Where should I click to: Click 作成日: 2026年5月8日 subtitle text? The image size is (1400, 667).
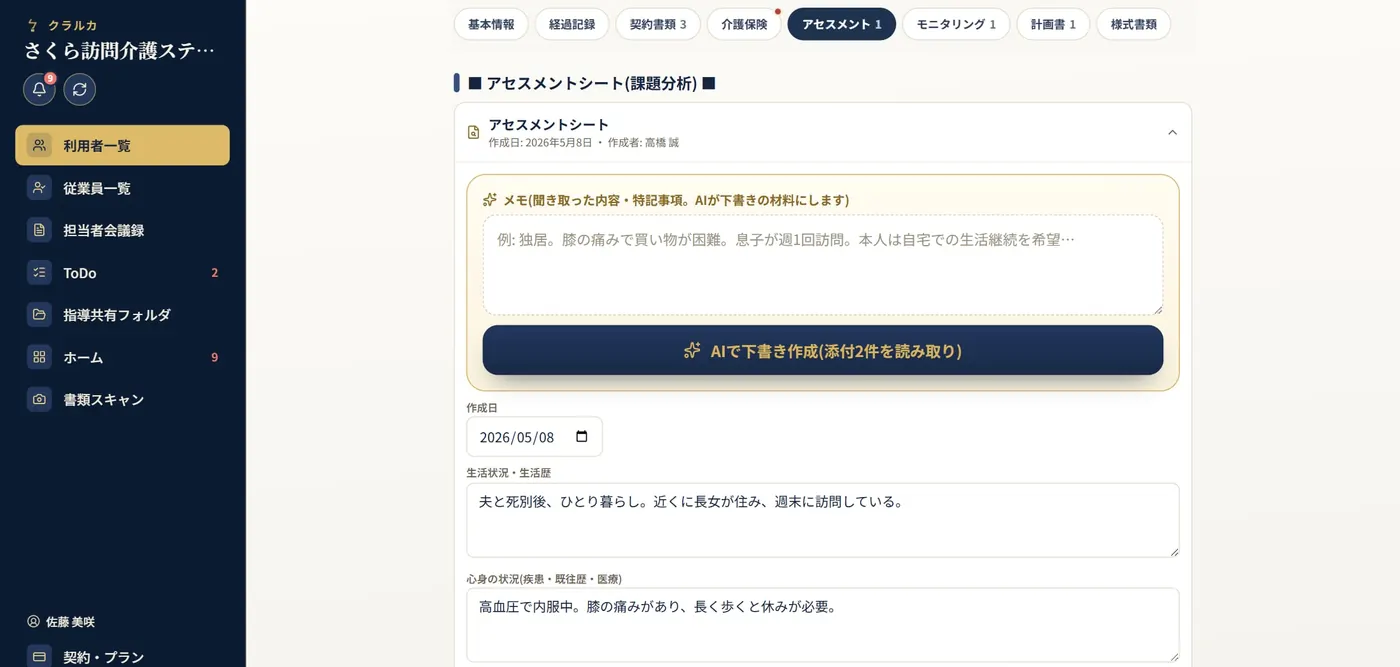[x=541, y=143]
